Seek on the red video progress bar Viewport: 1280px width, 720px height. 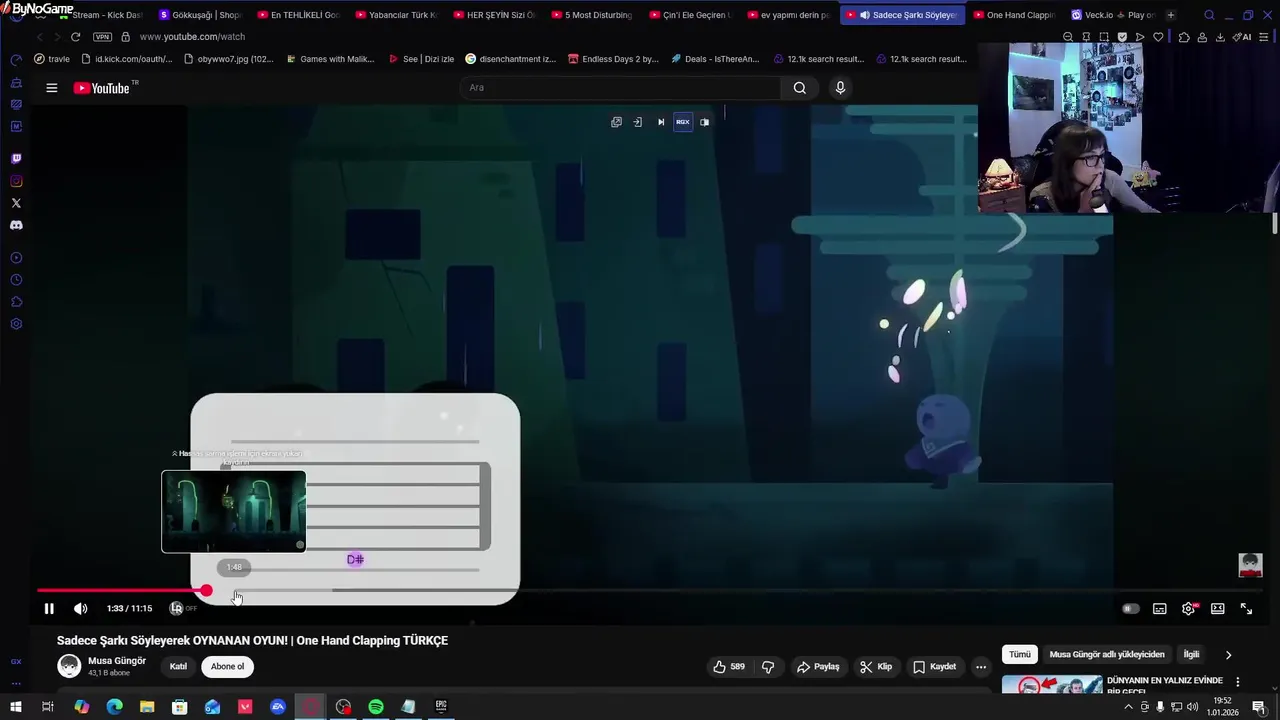120,591
